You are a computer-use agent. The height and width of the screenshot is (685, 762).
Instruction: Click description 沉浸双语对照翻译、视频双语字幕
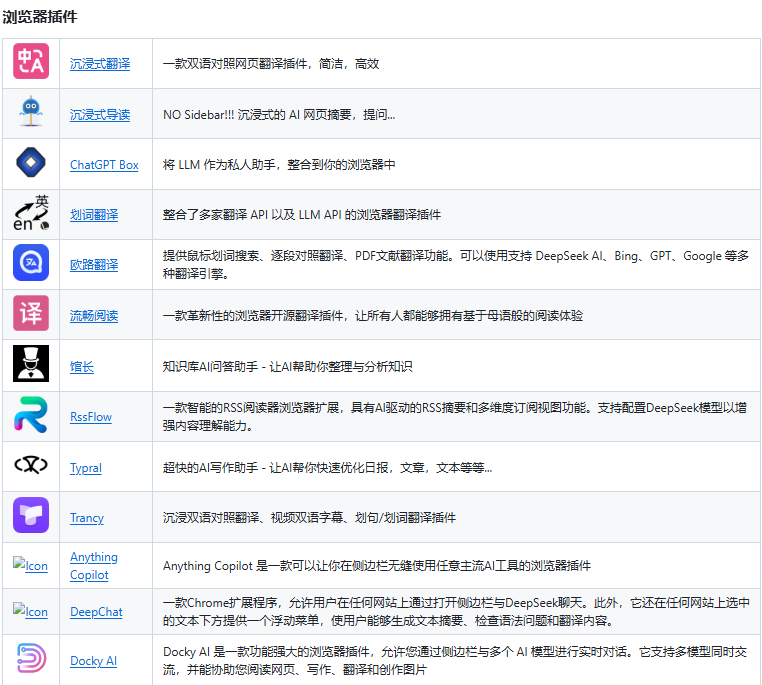[x=309, y=518]
